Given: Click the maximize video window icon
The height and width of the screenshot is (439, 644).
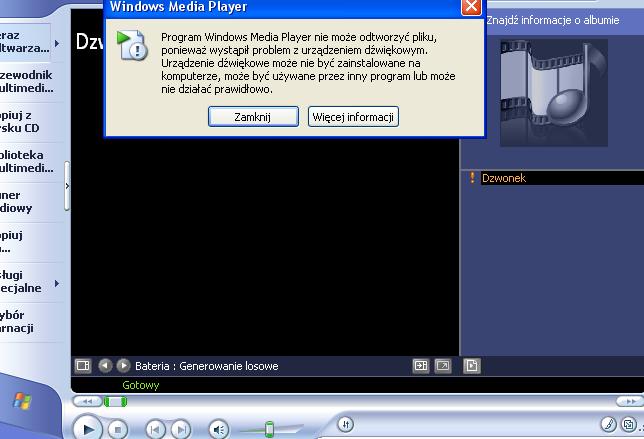Looking at the screenshot, I should tap(421, 365).
